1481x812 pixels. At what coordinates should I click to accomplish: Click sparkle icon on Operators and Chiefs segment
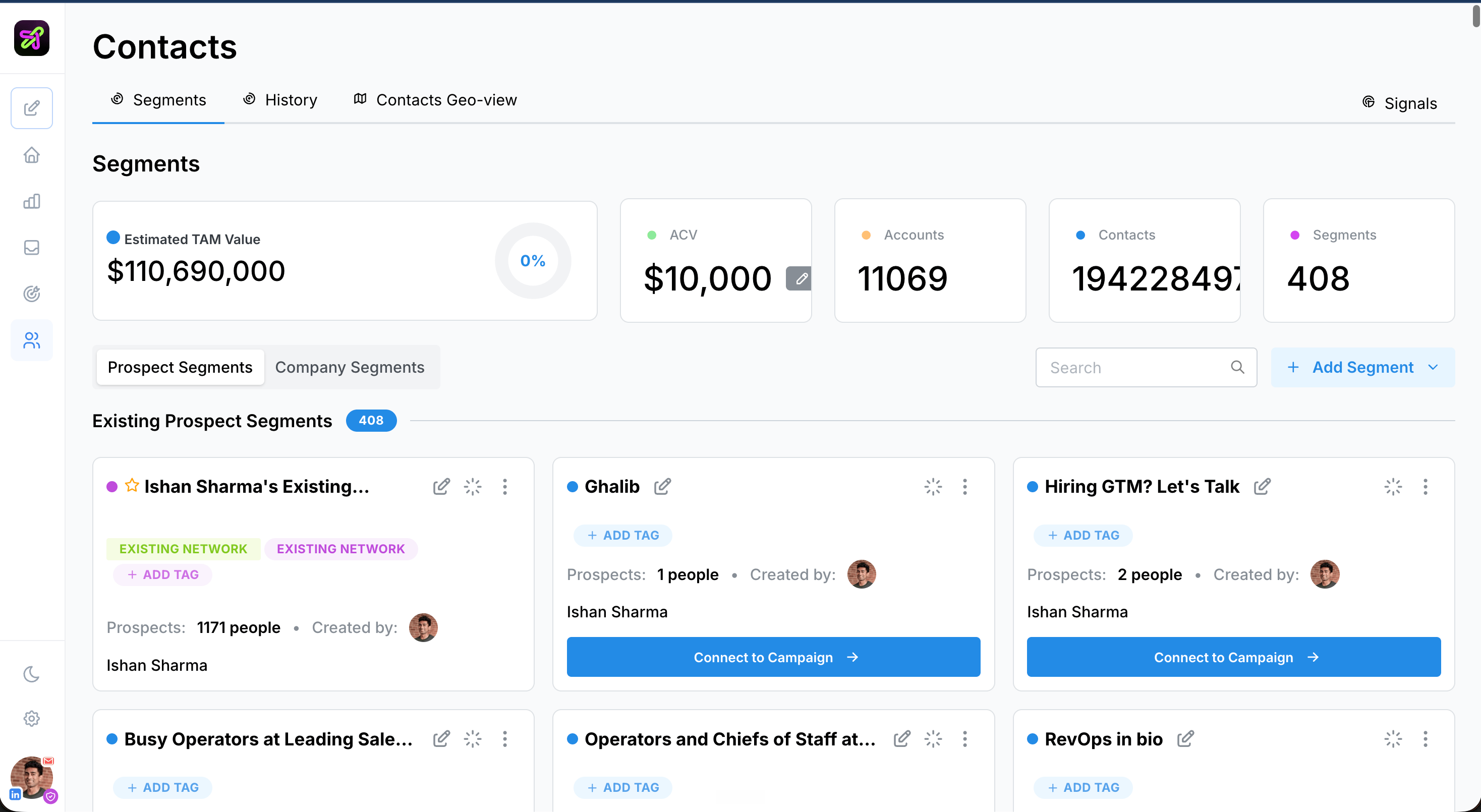(x=933, y=738)
